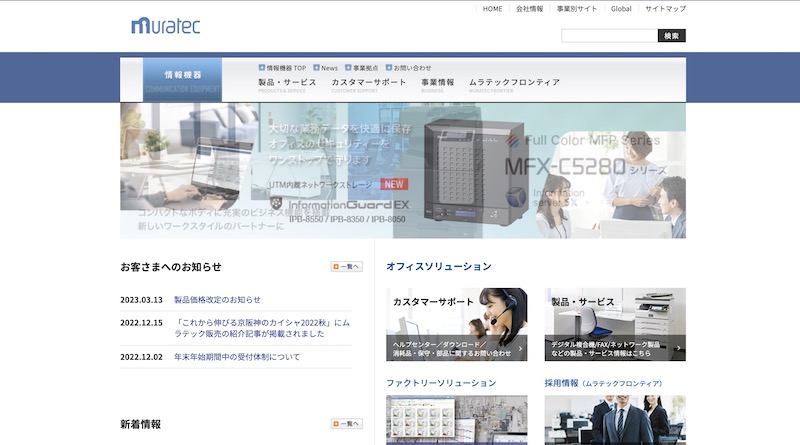Open 情報機器 TOP sub-link
800x445 pixels.
[x=282, y=68]
